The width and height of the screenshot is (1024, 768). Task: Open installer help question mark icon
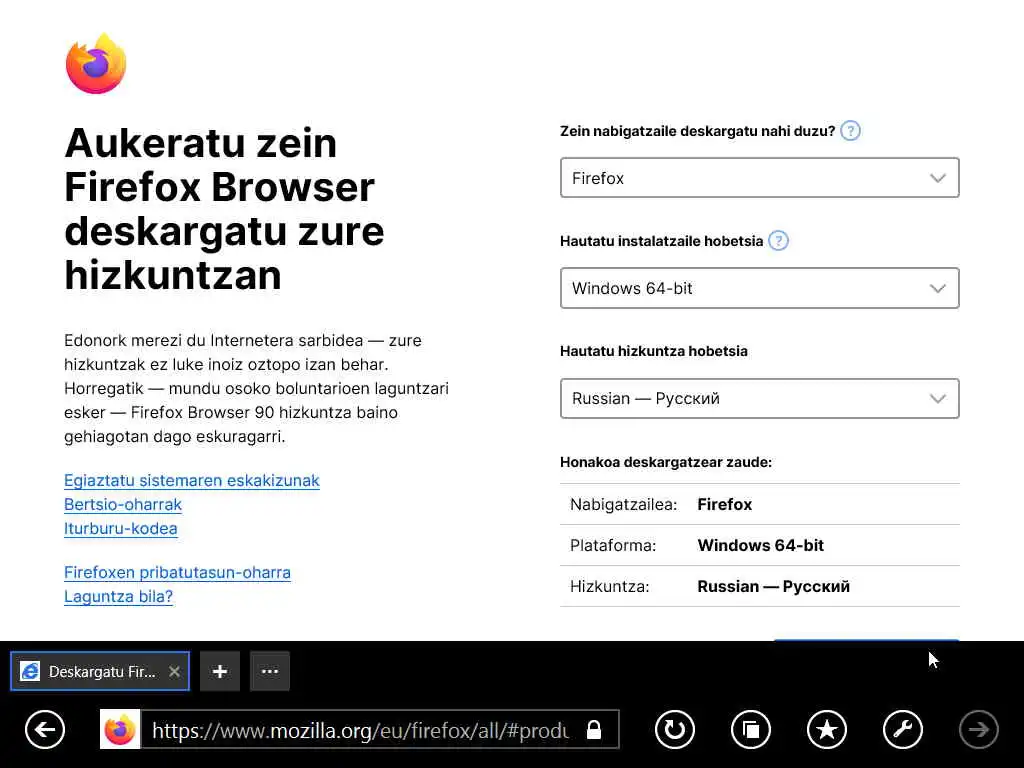(778, 241)
